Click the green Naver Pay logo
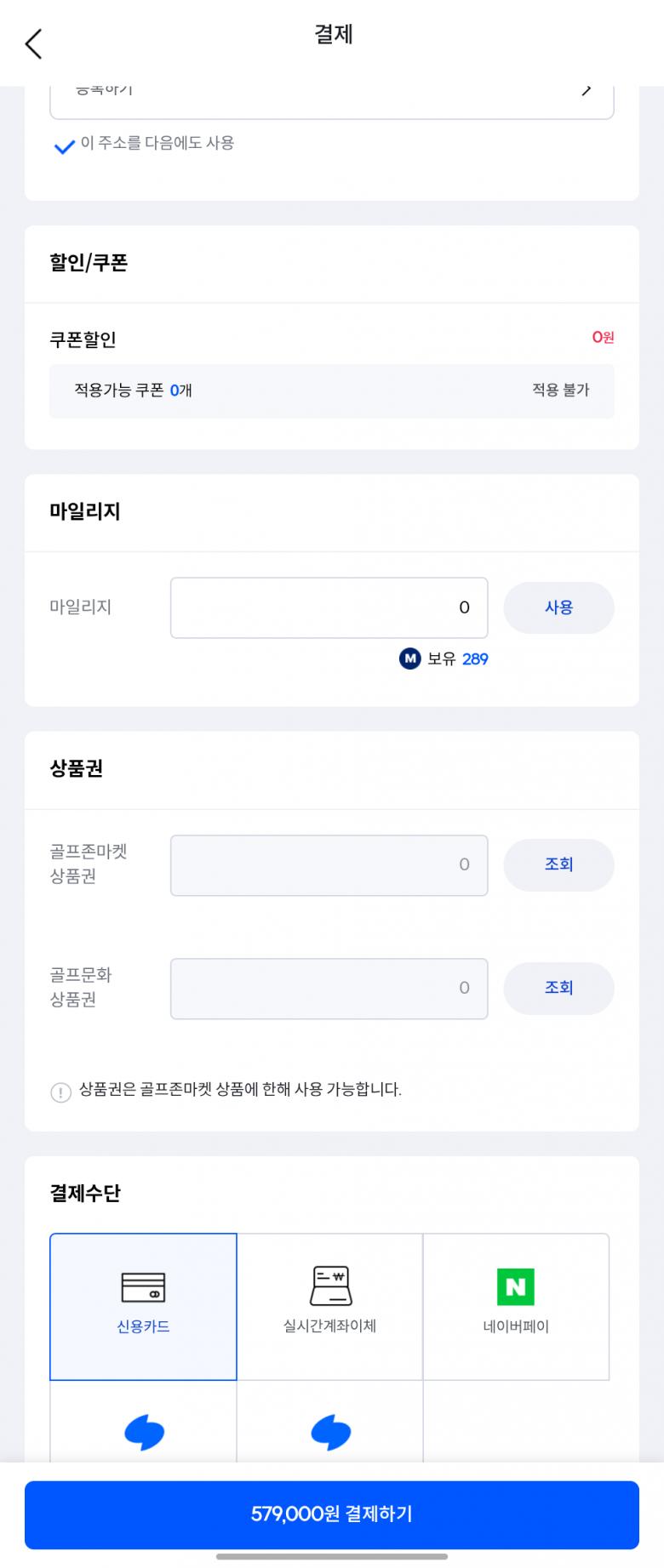The height and width of the screenshot is (1568, 664). click(x=516, y=1286)
